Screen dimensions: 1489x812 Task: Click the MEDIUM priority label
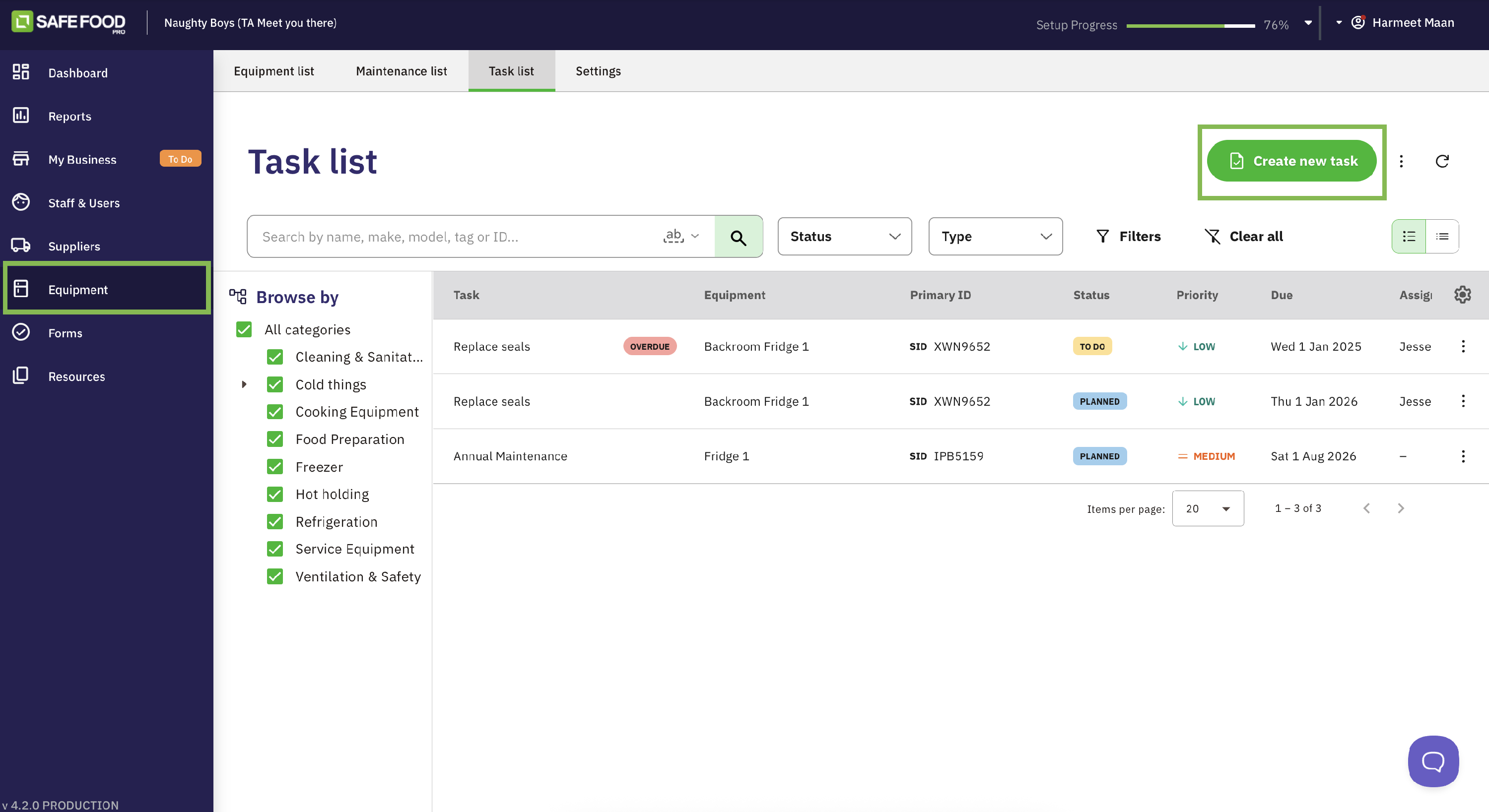(x=1214, y=456)
